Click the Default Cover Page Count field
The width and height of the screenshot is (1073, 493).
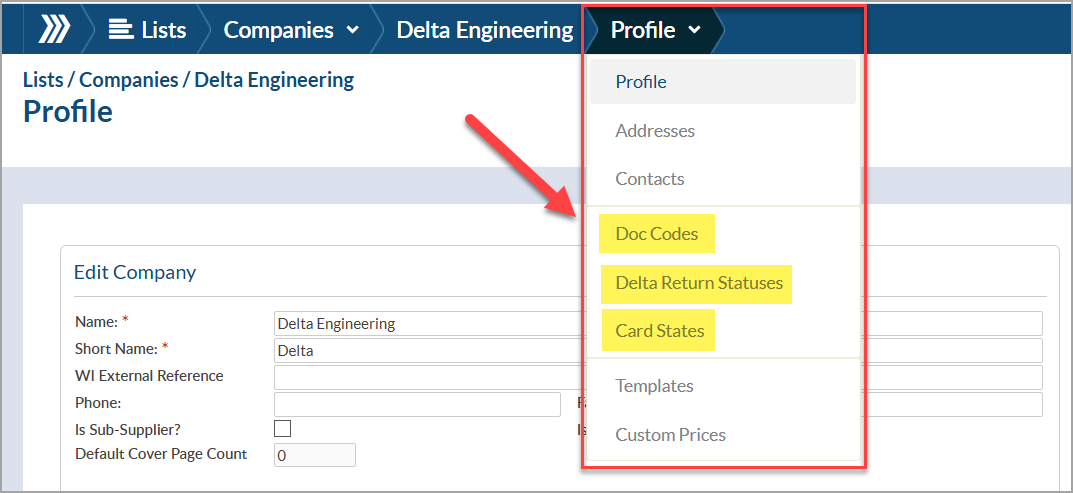tap(315, 455)
